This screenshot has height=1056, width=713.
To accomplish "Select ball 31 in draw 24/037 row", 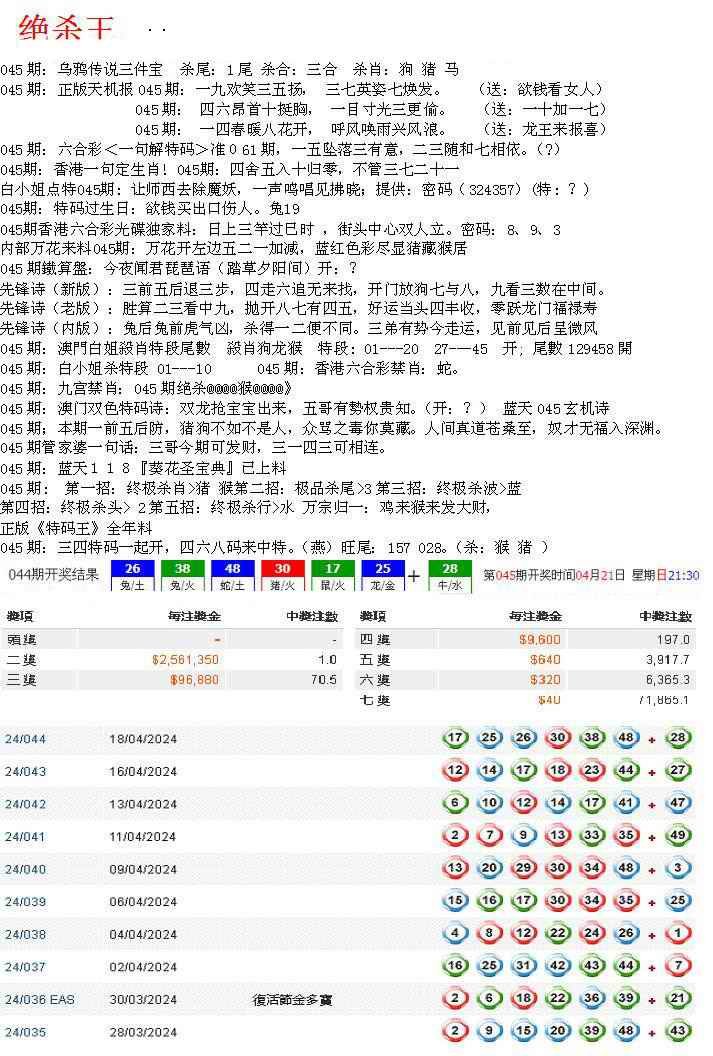I will [520, 966].
